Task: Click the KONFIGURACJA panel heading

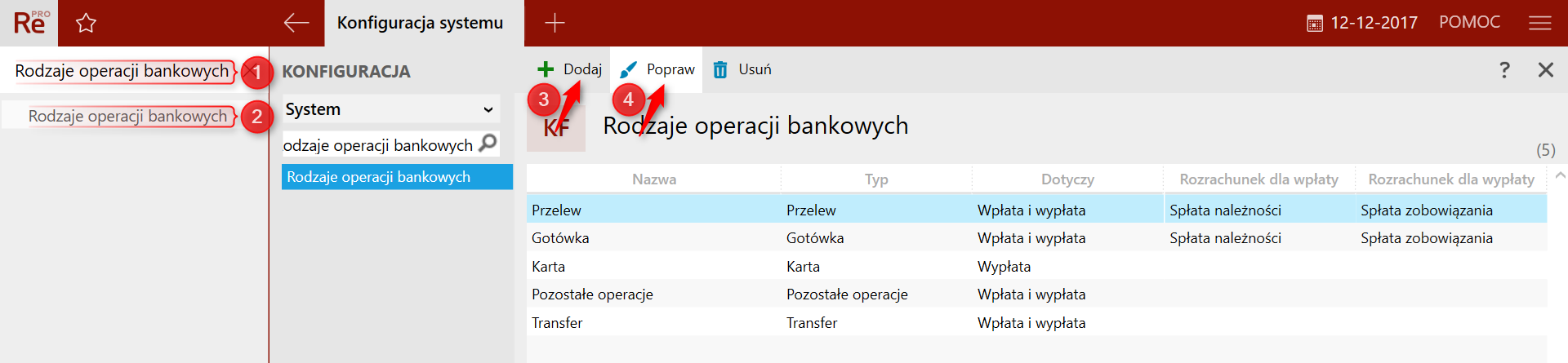Action: pyautogui.click(x=346, y=72)
